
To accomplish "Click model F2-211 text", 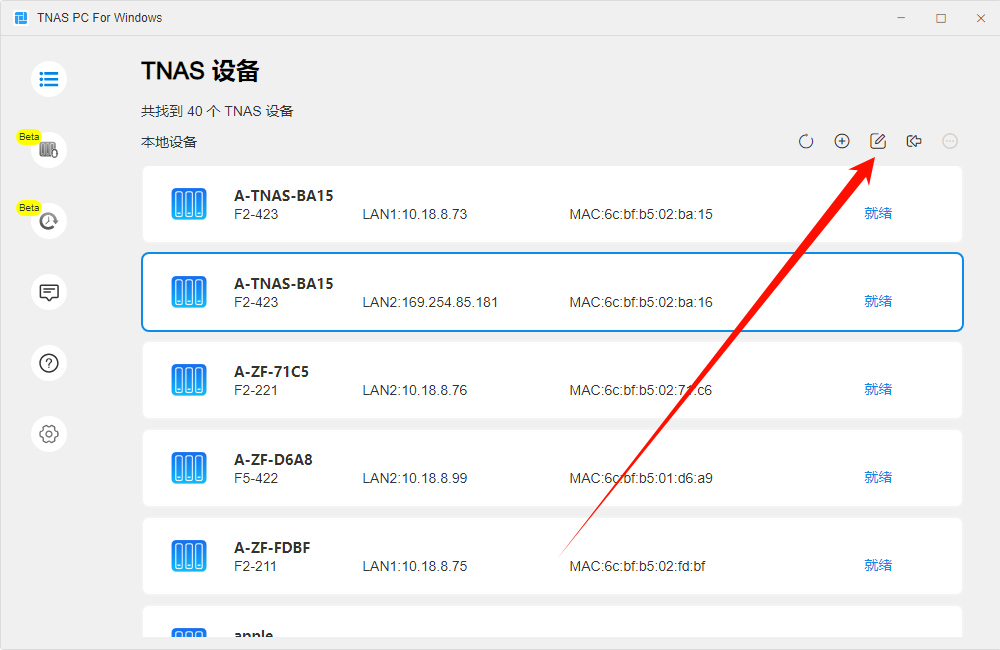I will tap(255, 566).
